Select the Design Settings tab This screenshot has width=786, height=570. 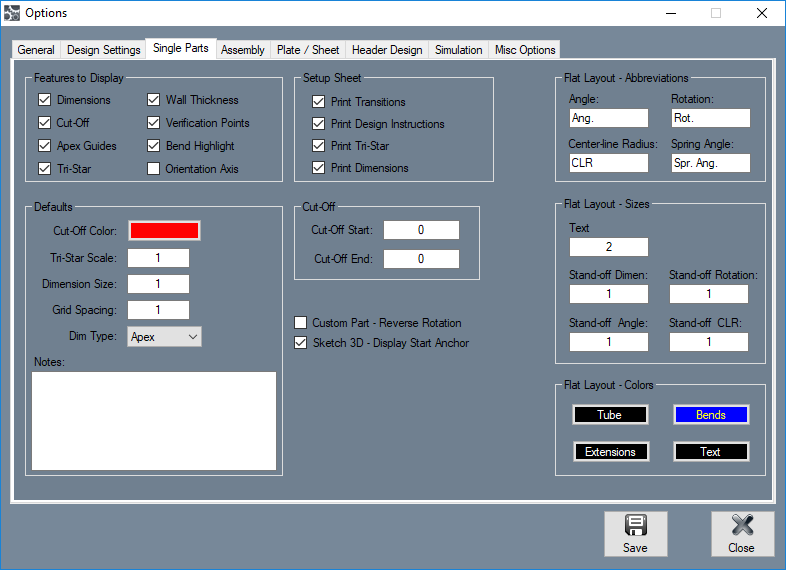pos(103,50)
